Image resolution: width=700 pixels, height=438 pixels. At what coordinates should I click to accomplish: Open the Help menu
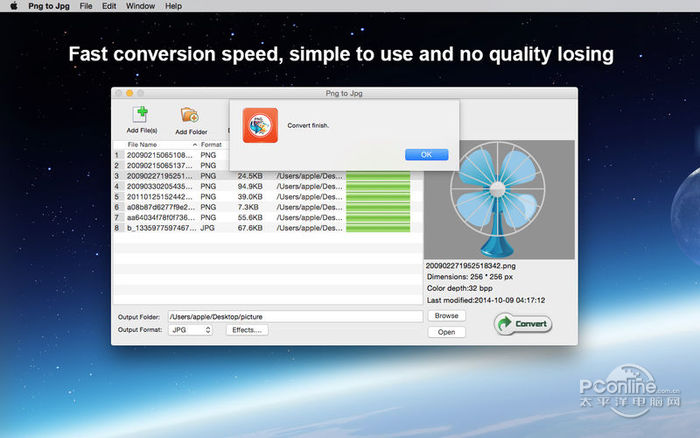[x=173, y=6]
